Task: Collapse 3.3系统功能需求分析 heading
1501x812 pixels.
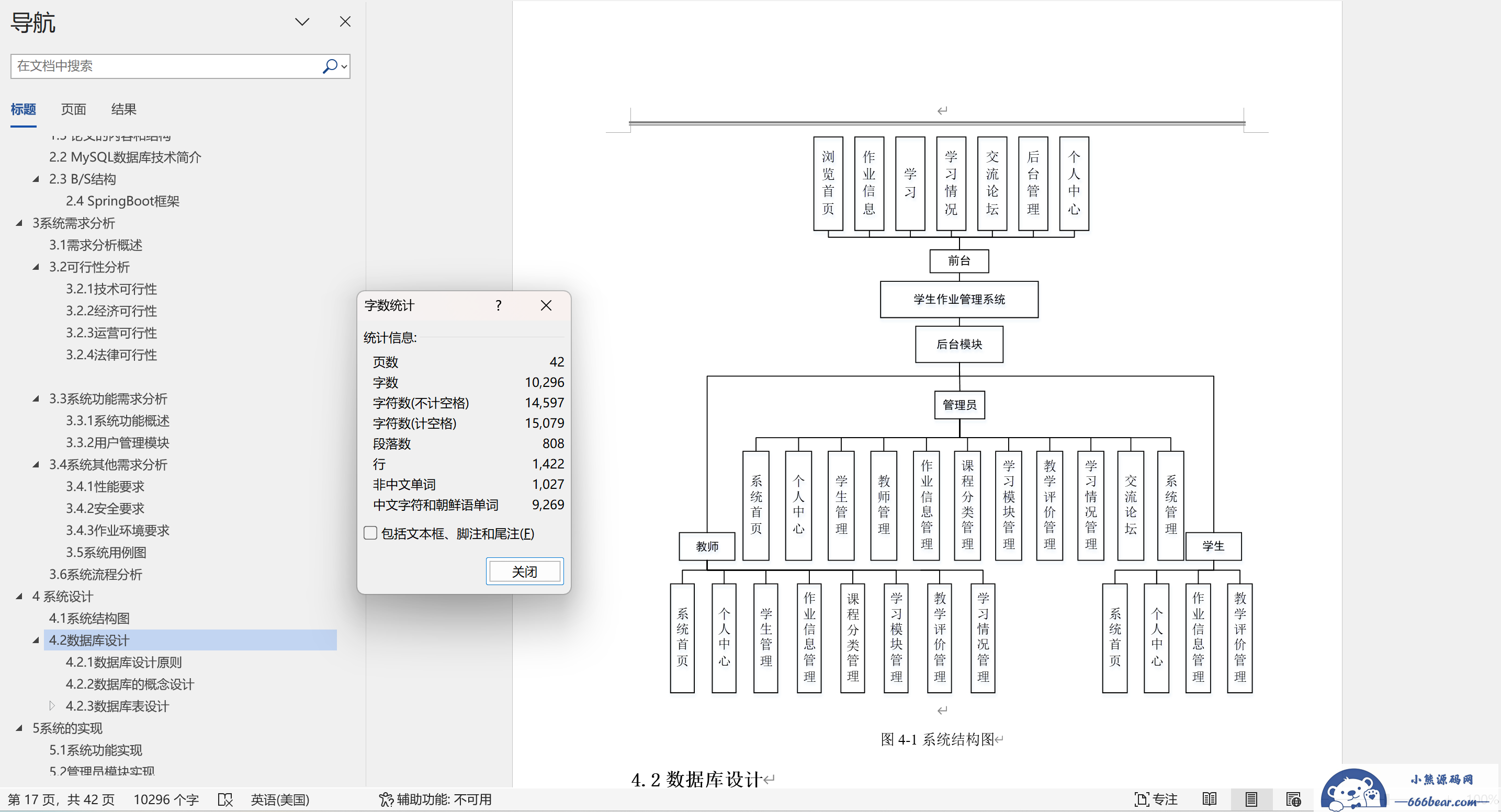Action: (x=36, y=399)
